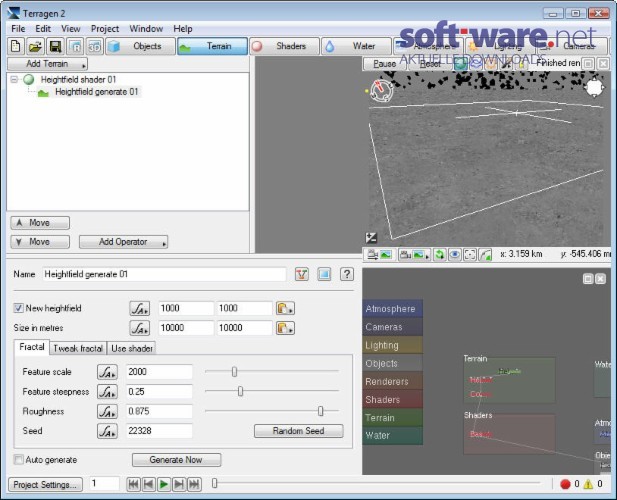The image size is (617, 500).
Task: Open the Help menu
Action: click(x=183, y=29)
